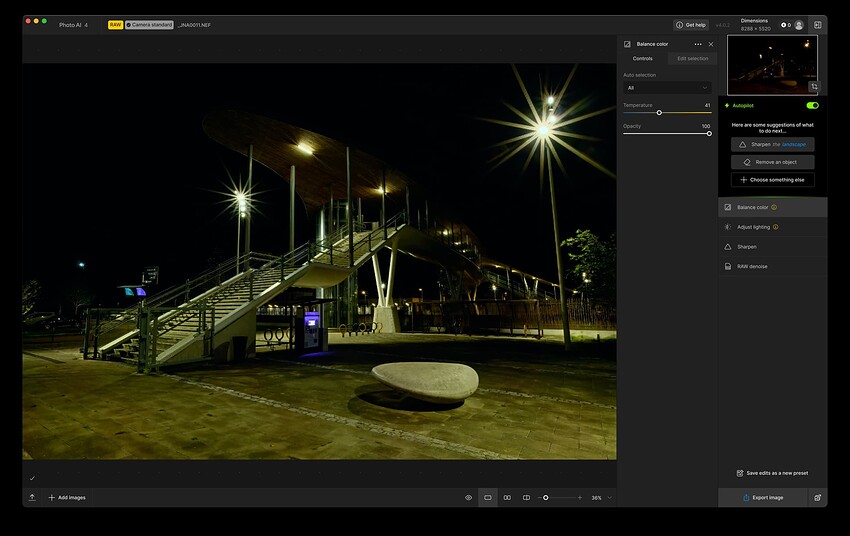Select the single image view icon
Screen dimensions: 850x536
click(488, 497)
